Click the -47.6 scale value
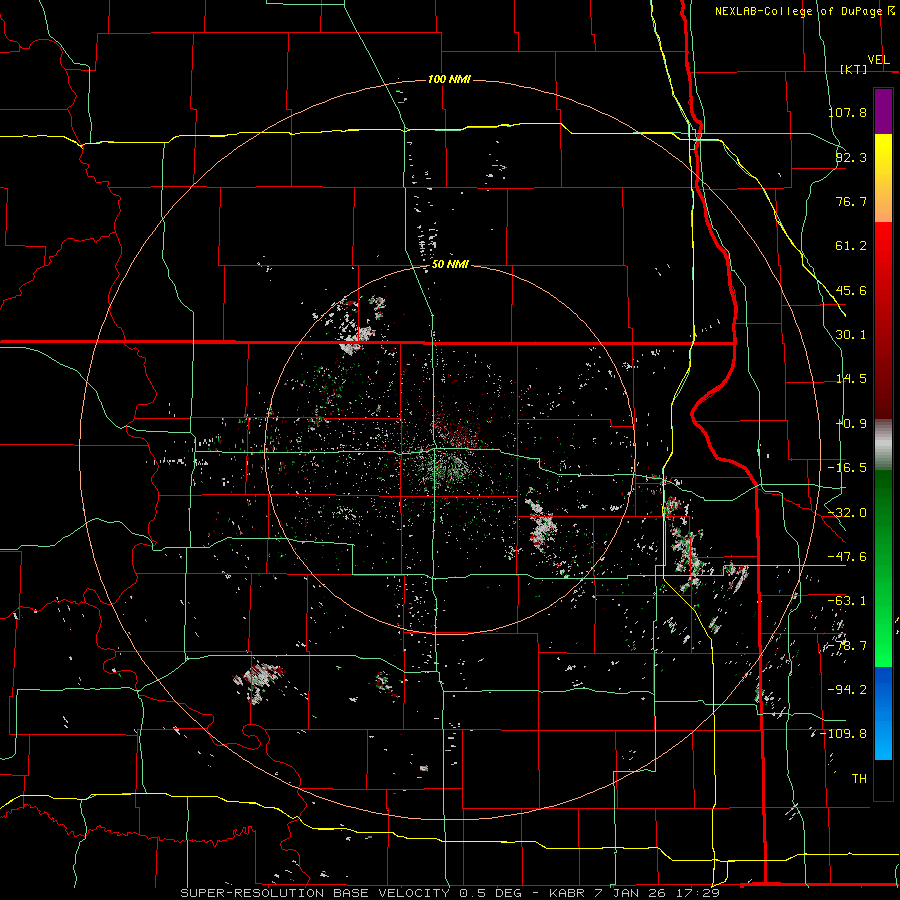The width and height of the screenshot is (900, 900). pyautogui.click(x=847, y=557)
